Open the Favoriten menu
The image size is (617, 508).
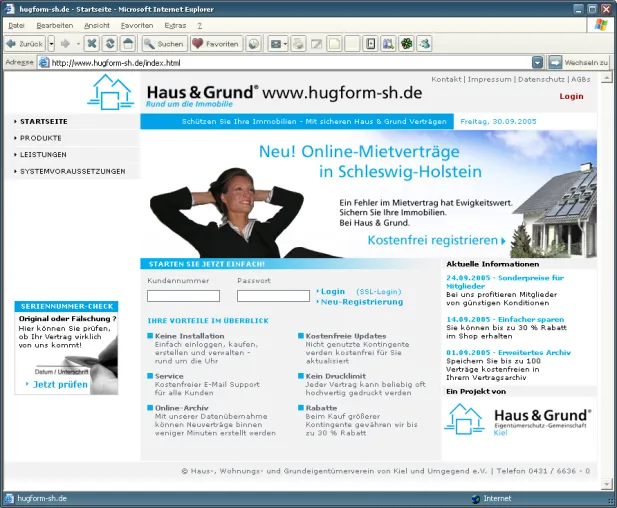click(x=137, y=26)
